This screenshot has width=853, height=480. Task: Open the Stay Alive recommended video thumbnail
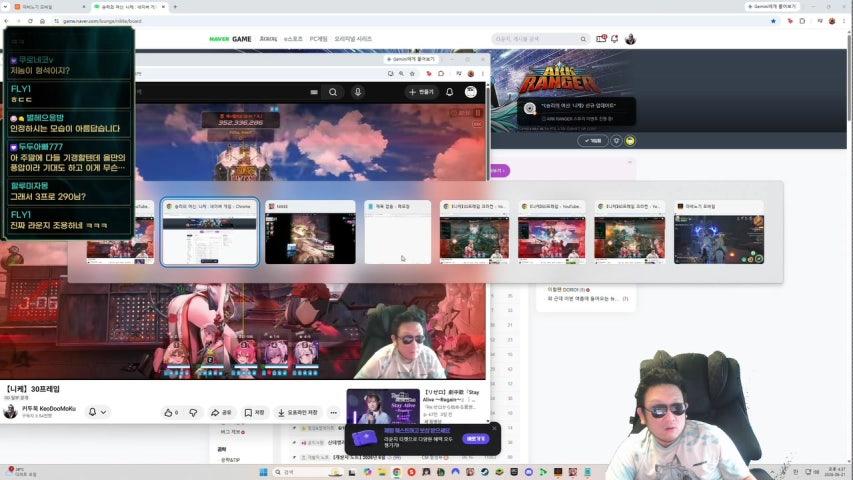tap(383, 407)
